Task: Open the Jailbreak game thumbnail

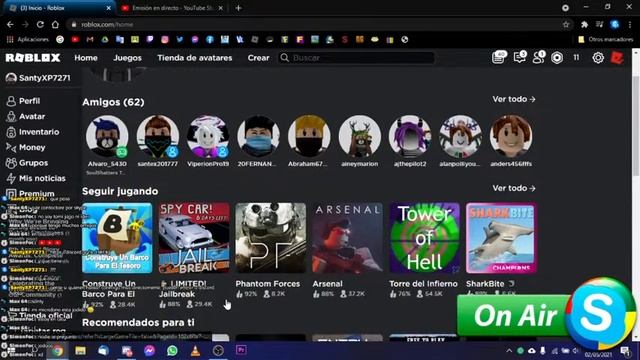Action: 194,238
